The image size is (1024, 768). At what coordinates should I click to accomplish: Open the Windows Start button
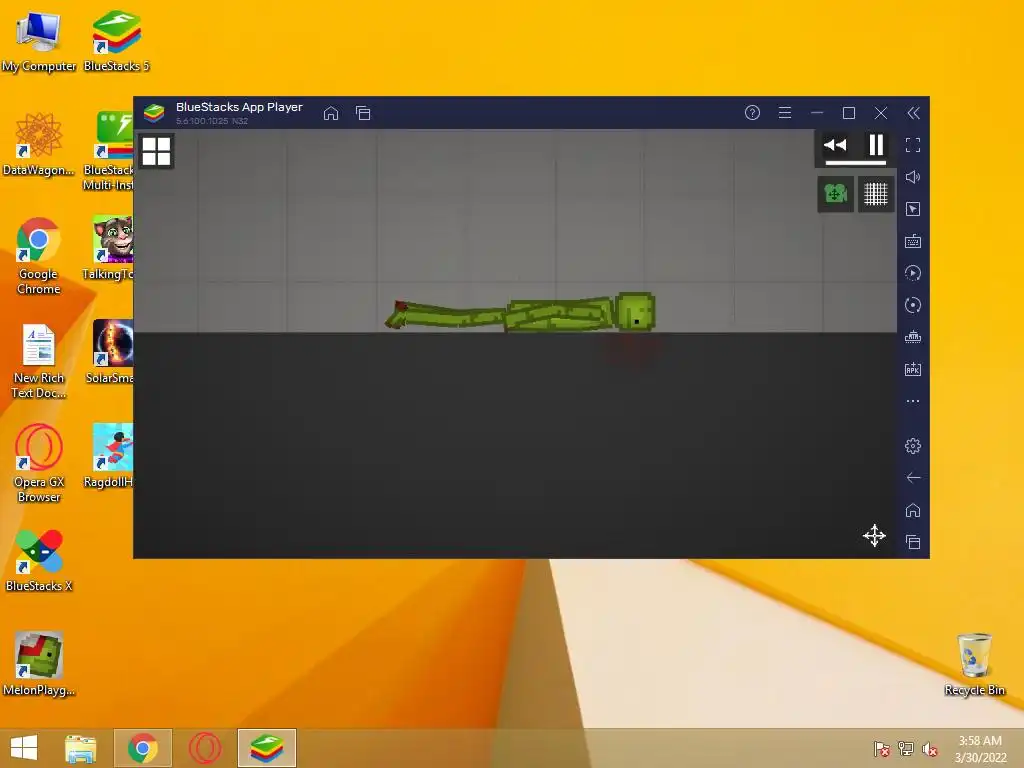pyautogui.click(x=24, y=748)
